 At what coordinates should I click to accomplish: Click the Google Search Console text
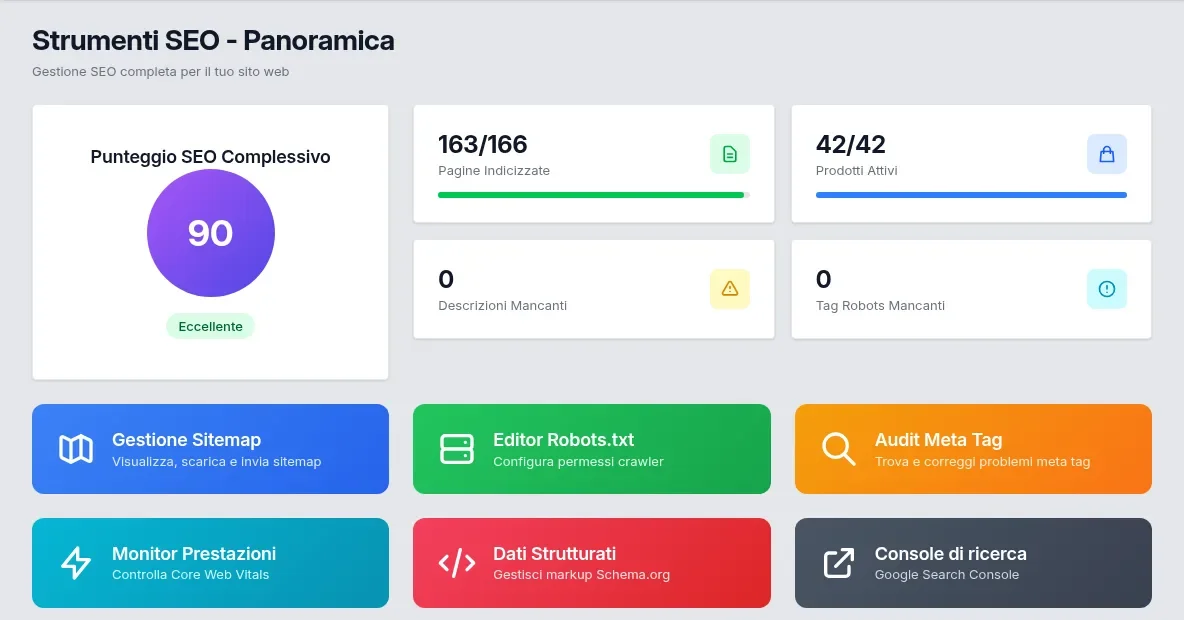[947, 575]
